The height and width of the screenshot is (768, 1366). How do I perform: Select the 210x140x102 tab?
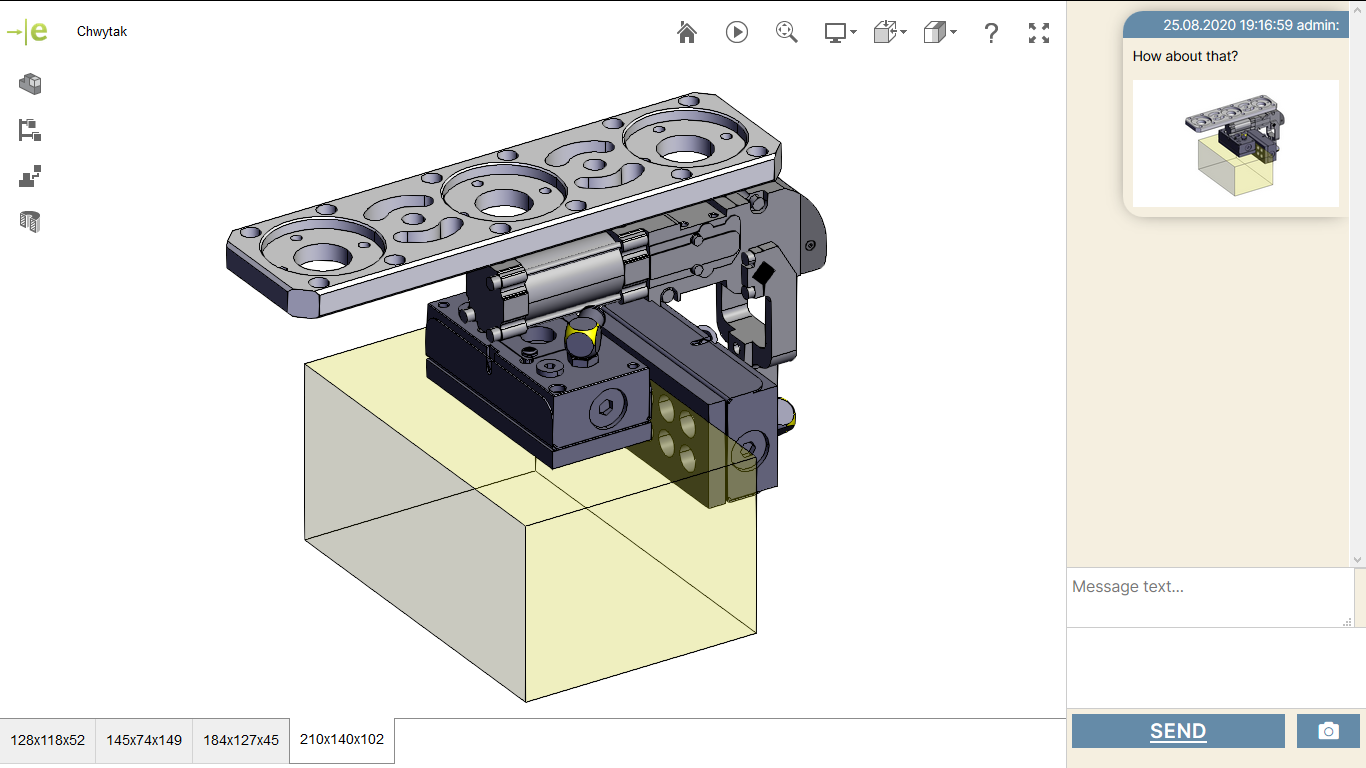pyautogui.click(x=342, y=740)
